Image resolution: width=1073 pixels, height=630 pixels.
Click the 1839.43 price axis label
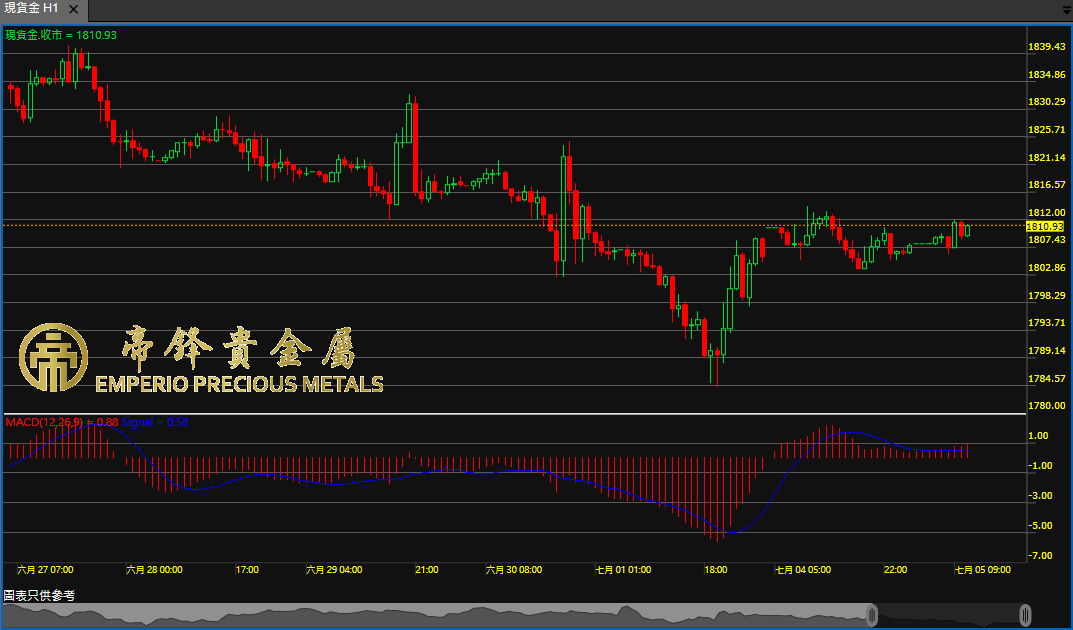point(1045,47)
